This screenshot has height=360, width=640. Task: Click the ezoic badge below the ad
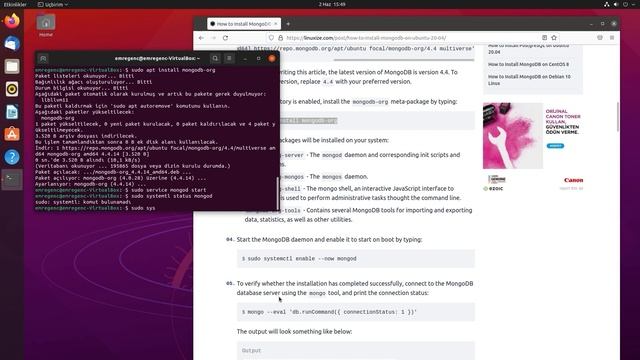pos(493,189)
